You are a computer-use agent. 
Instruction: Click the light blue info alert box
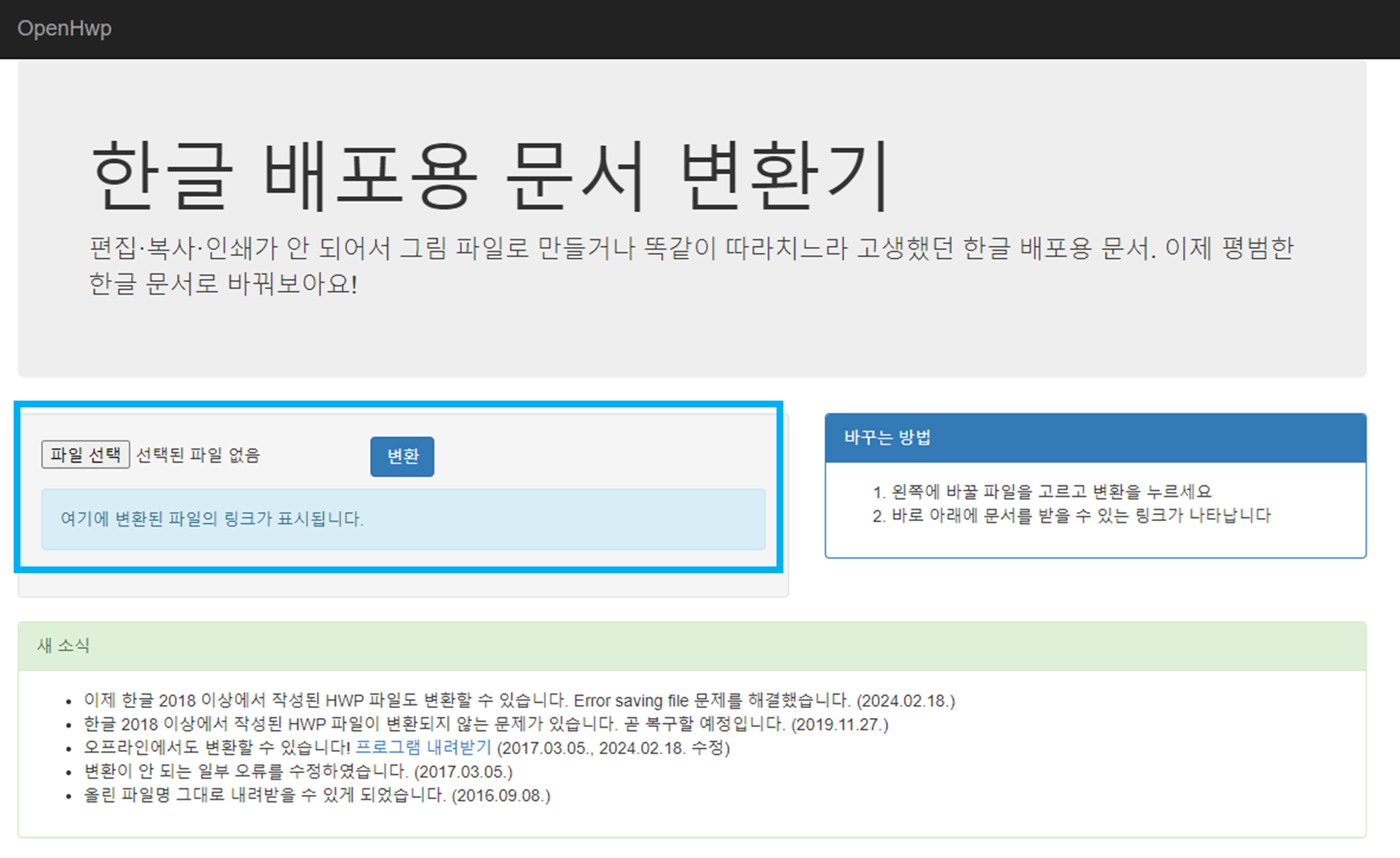click(x=403, y=519)
